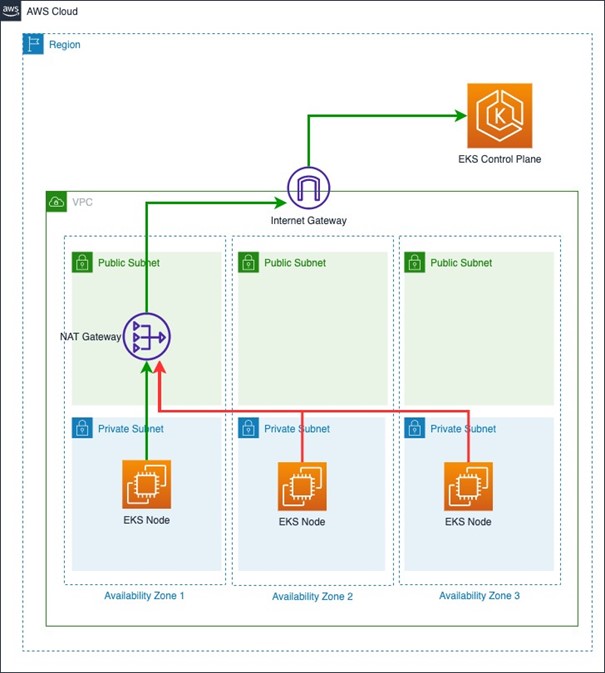Click the VPC cloud icon
This screenshot has width=605, height=673.
(57, 202)
